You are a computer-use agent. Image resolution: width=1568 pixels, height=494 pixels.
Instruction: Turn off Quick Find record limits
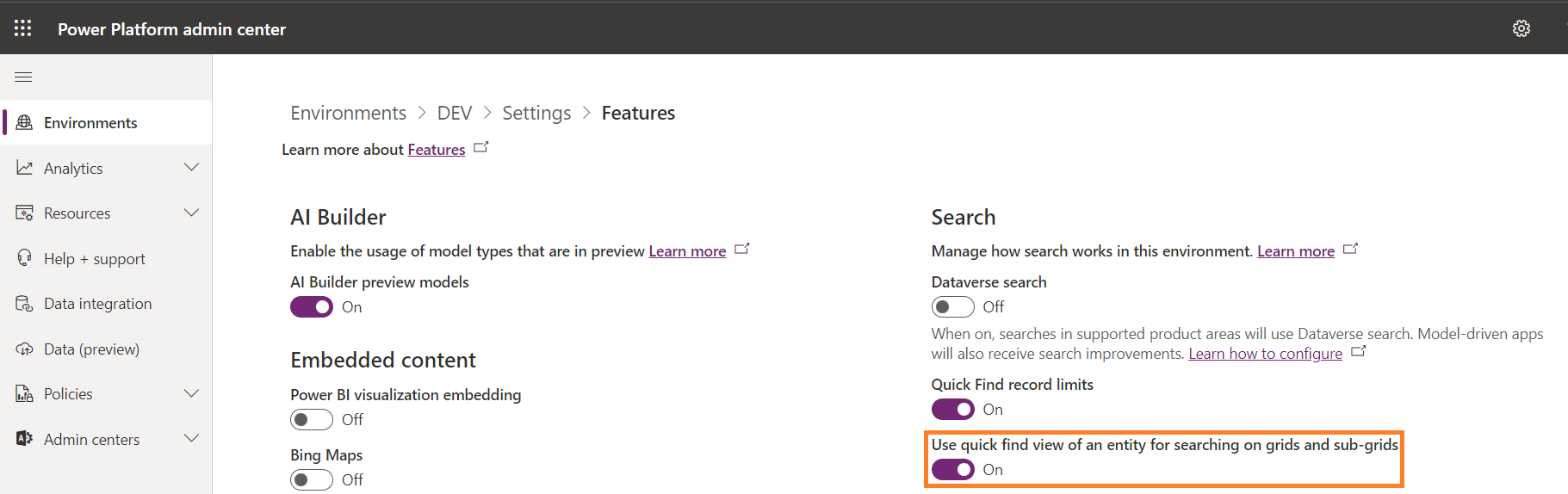coord(952,410)
